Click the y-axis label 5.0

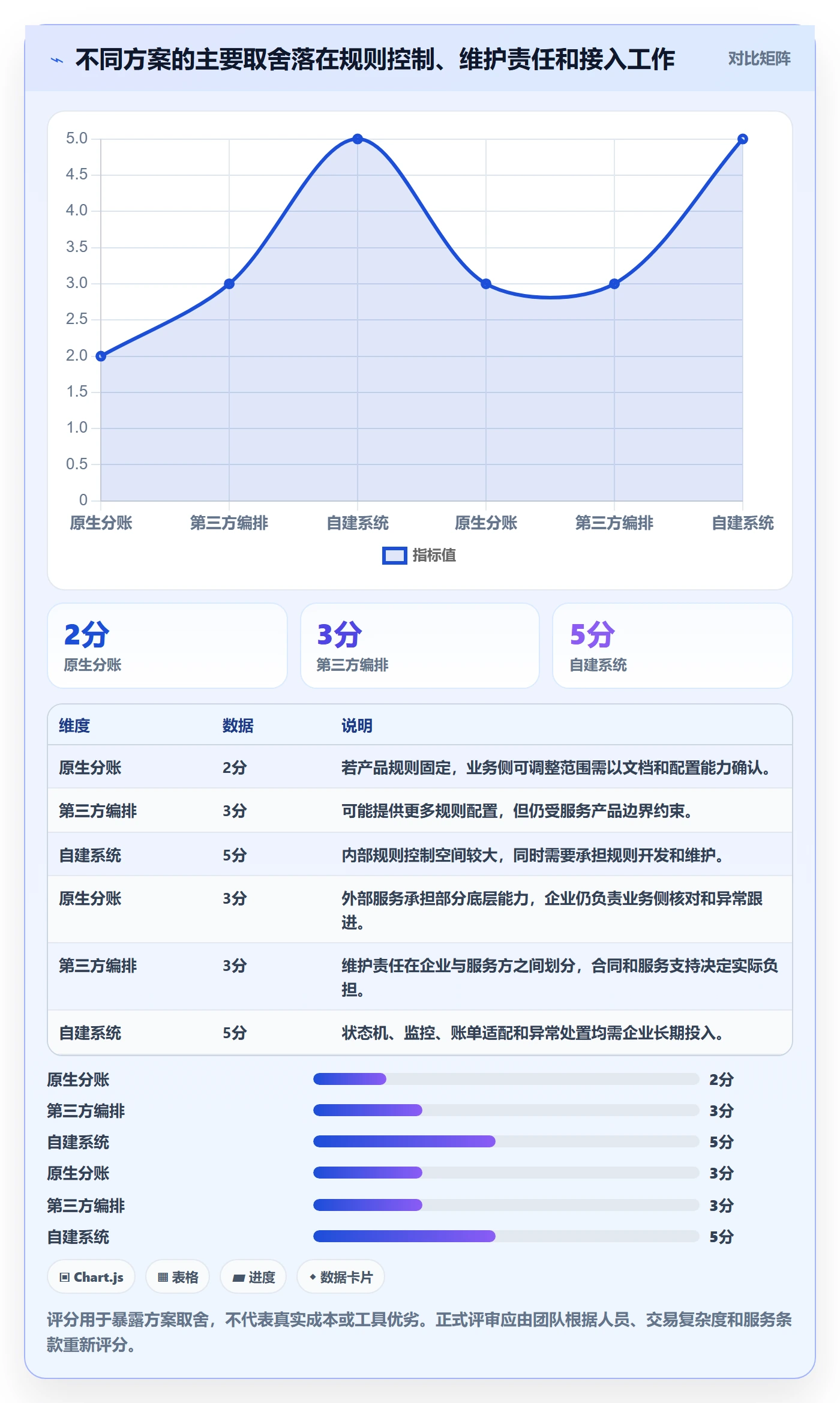[x=77, y=139]
